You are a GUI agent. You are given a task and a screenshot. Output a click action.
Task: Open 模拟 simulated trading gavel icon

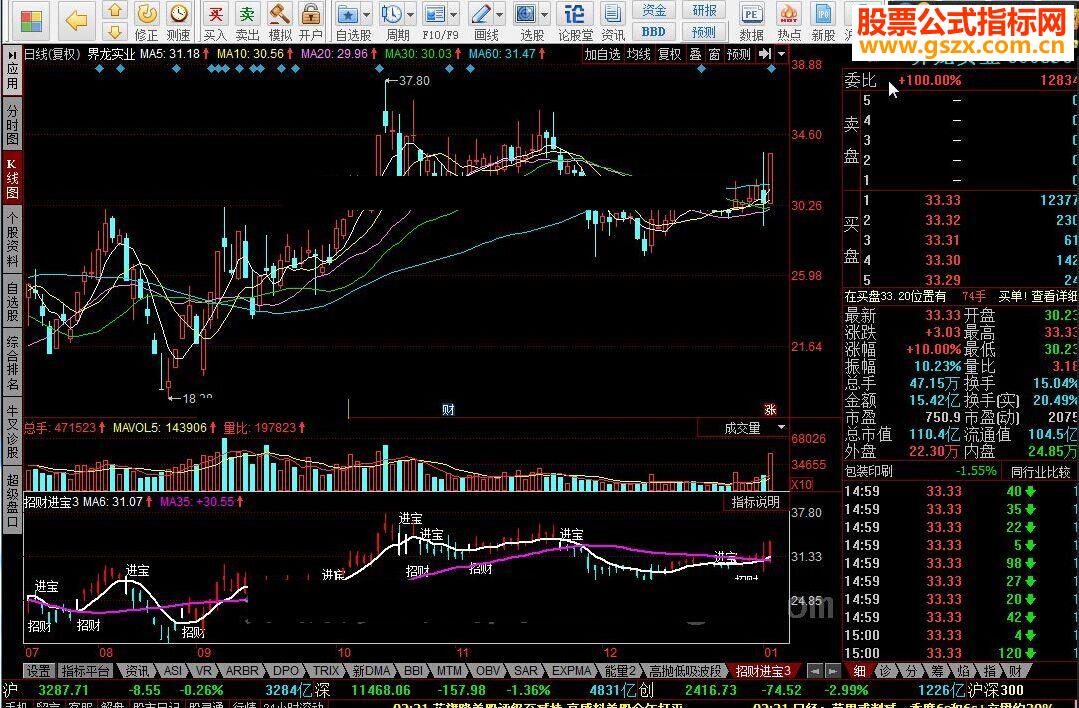click(x=279, y=21)
